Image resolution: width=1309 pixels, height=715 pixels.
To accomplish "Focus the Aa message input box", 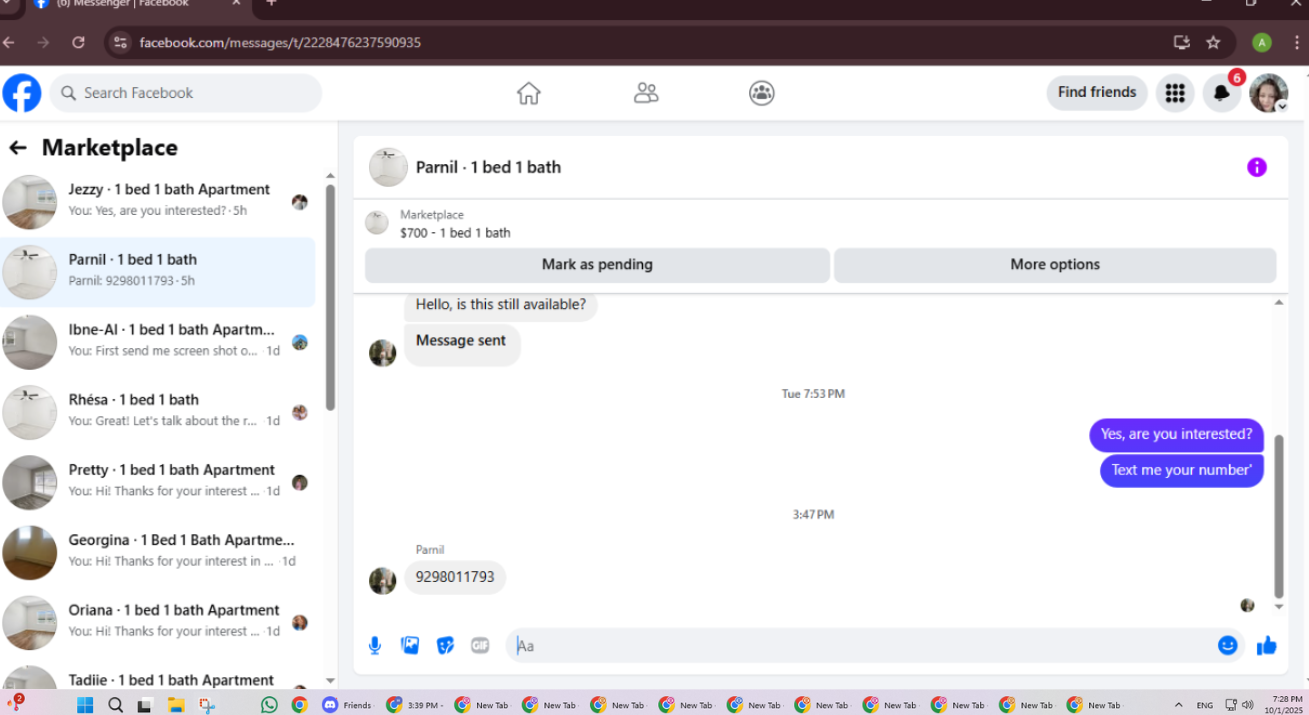I will 860,646.
